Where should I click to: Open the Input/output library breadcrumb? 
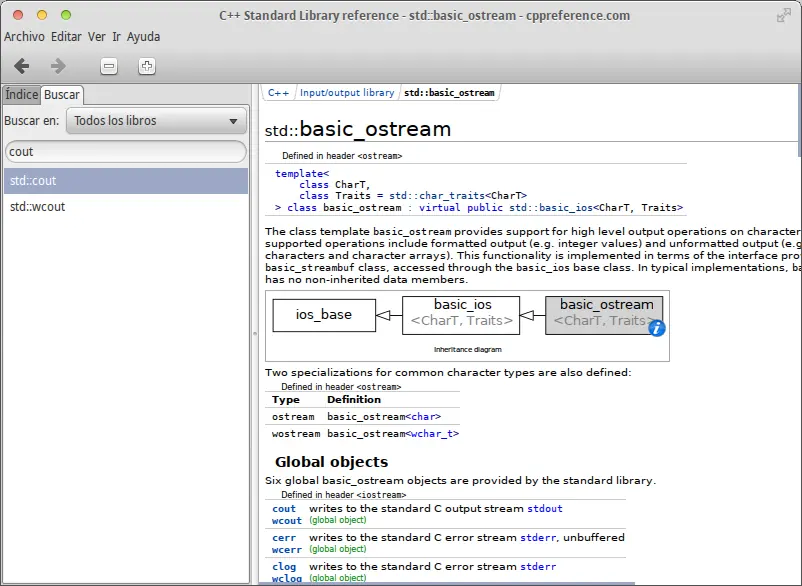pyautogui.click(x=347, y=93)
